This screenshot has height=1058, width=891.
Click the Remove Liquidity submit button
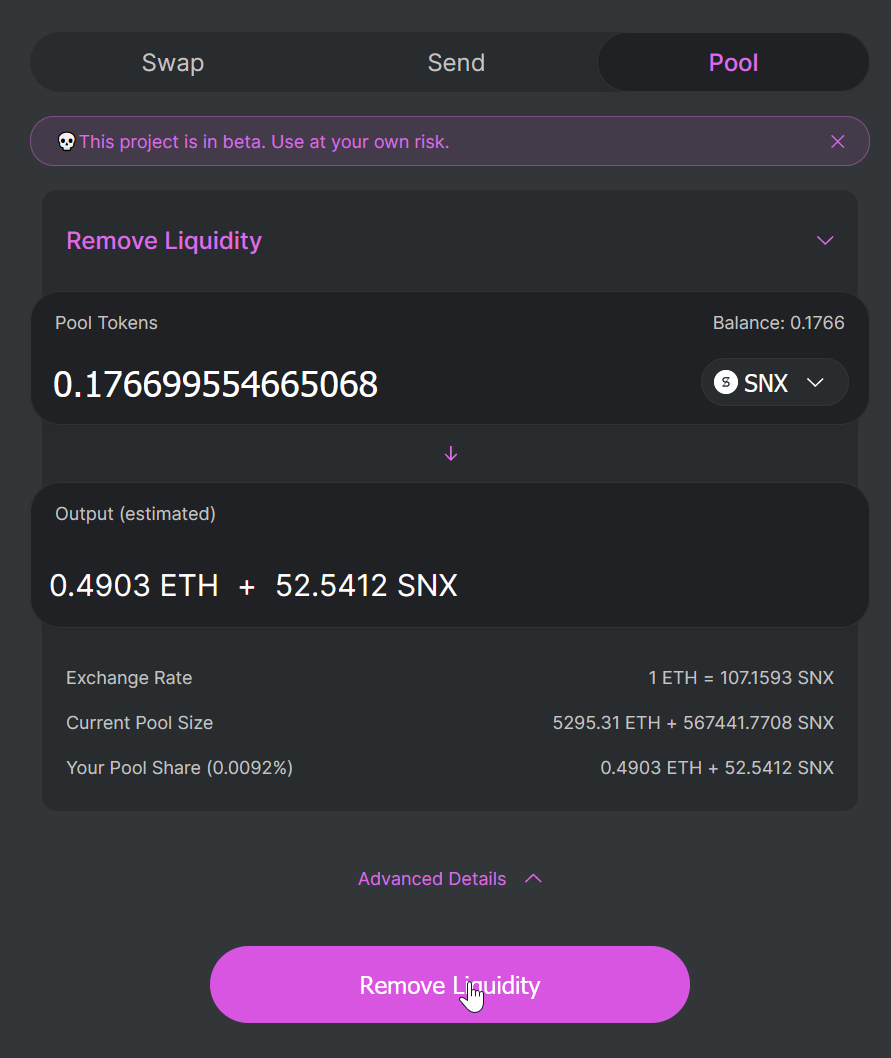[450, 984]
